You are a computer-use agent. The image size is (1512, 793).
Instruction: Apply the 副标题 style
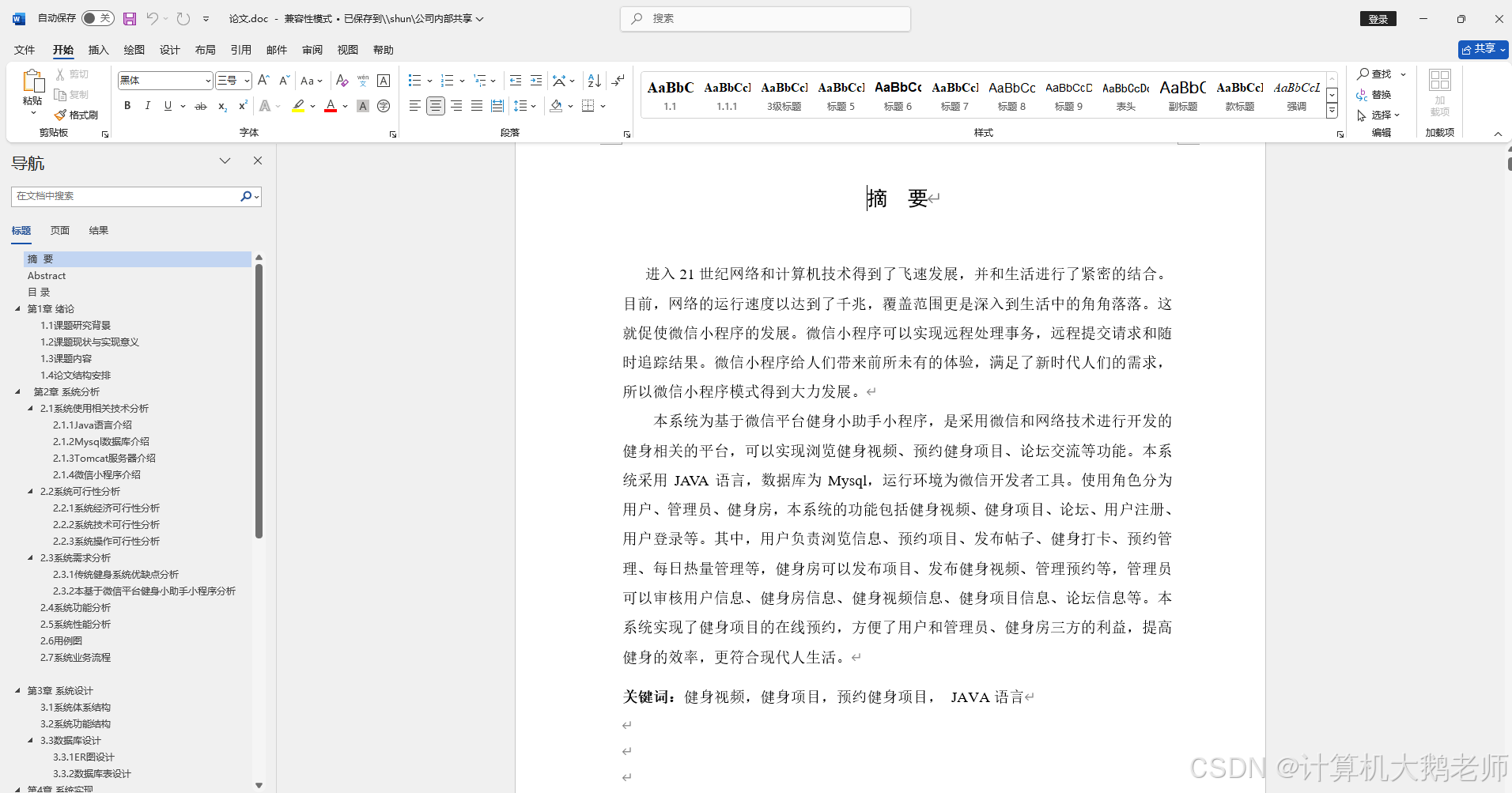(x=1183, y=95)
